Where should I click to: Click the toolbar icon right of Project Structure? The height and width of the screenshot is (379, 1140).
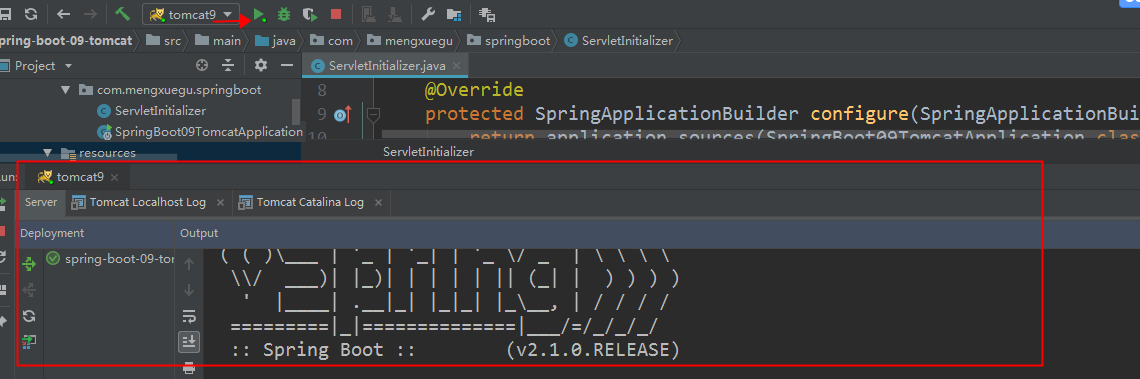487,14
